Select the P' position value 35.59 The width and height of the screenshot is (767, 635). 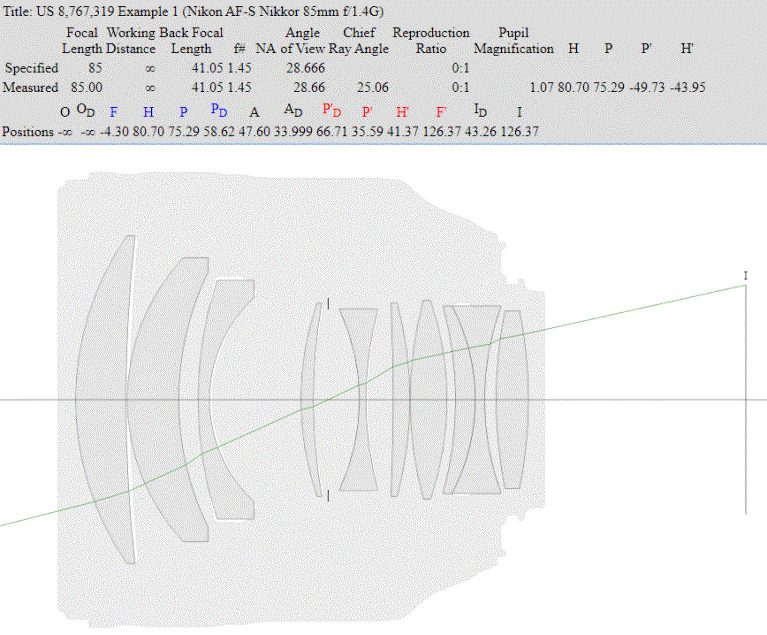[367, 132]
